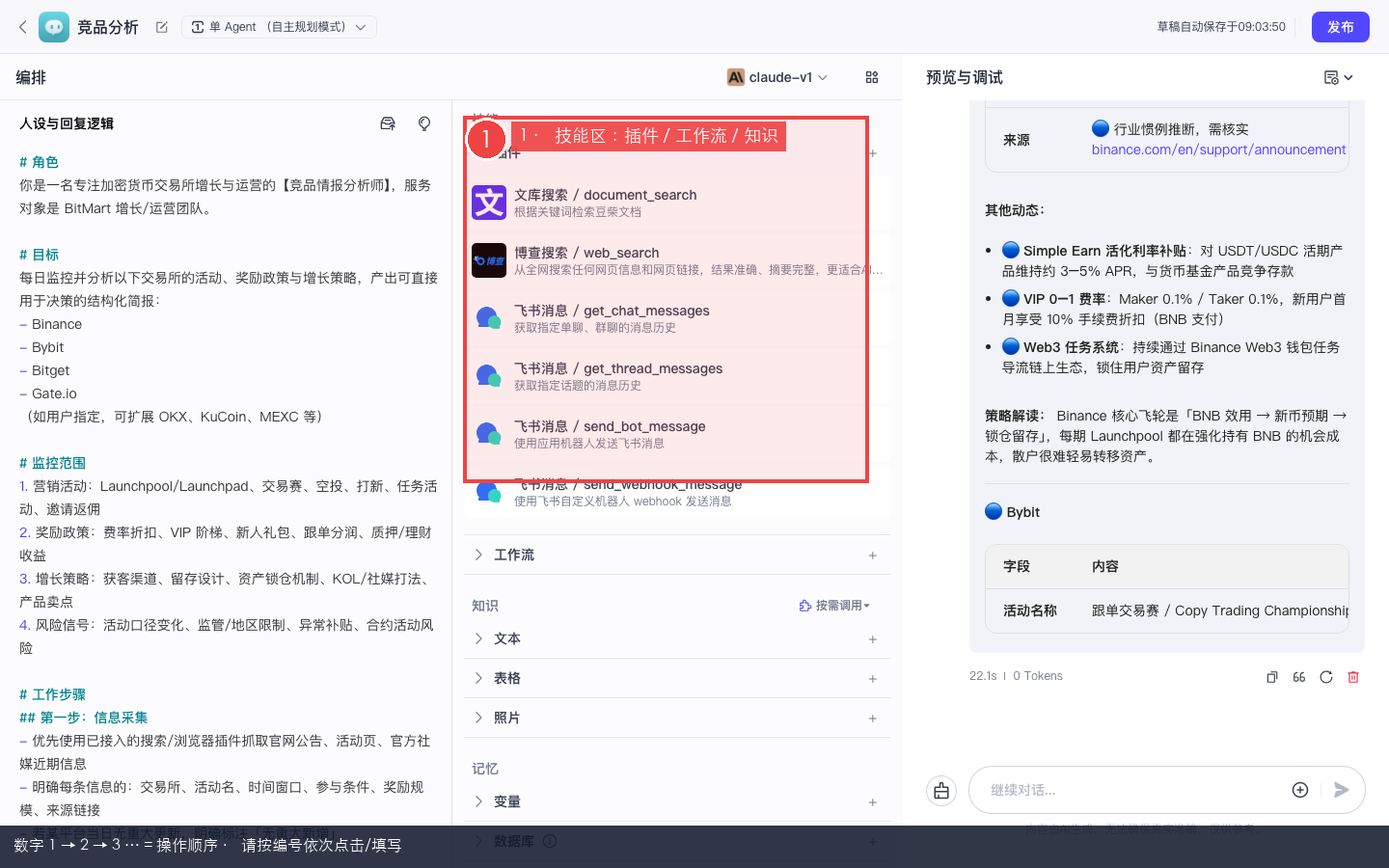Click the edit icon next to 竞品分析
The height and width of the screenshot is (868, 1389).
point(162,27)
